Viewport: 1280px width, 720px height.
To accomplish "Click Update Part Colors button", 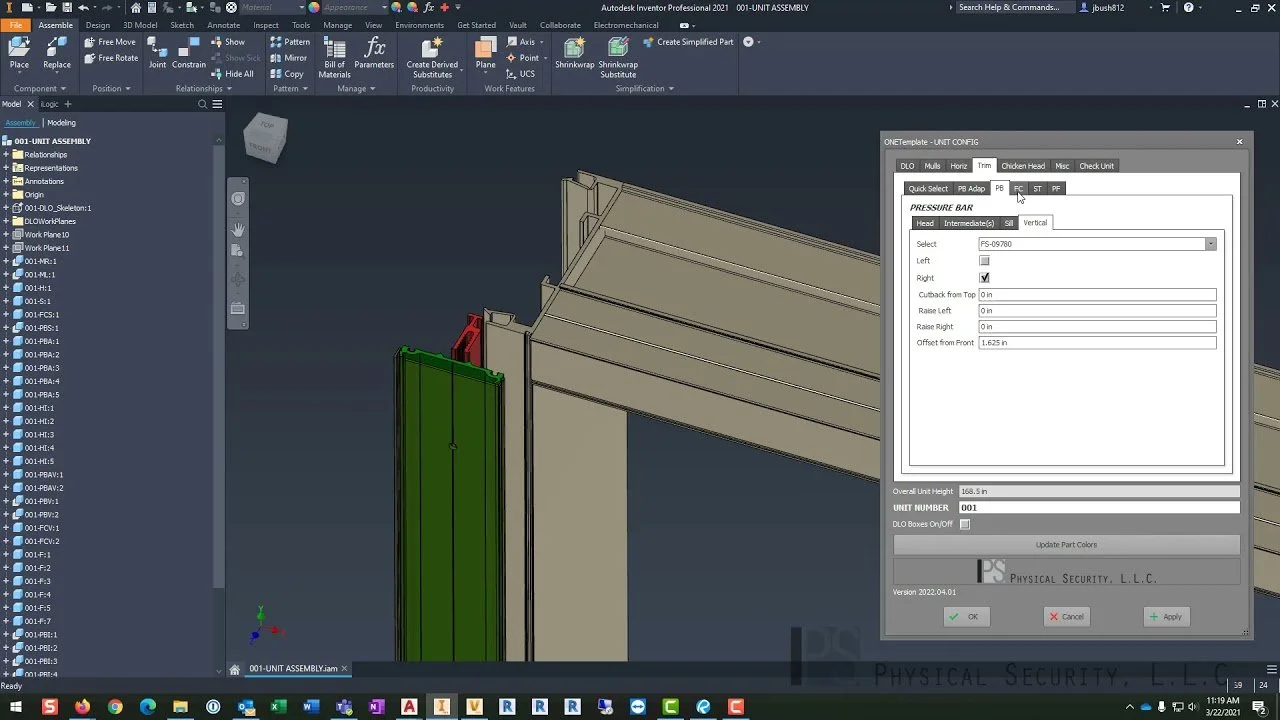I will point(1066,545).
